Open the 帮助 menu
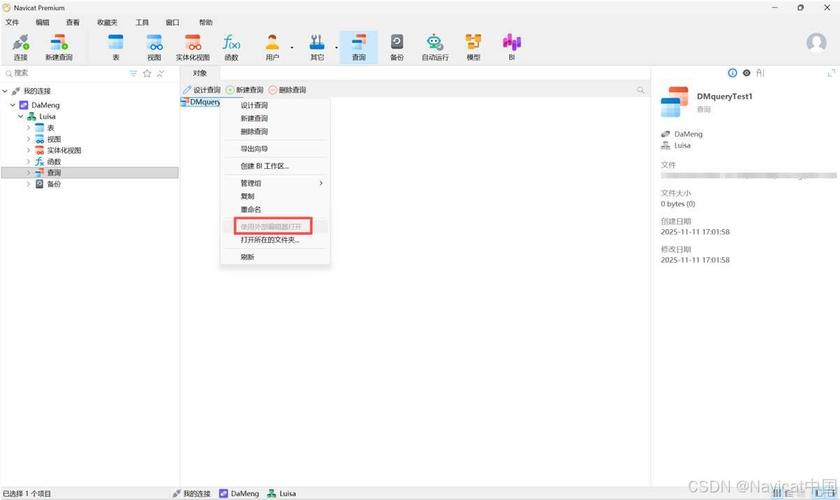Viewport: 840px width, 500px height. tap(206, 22)
